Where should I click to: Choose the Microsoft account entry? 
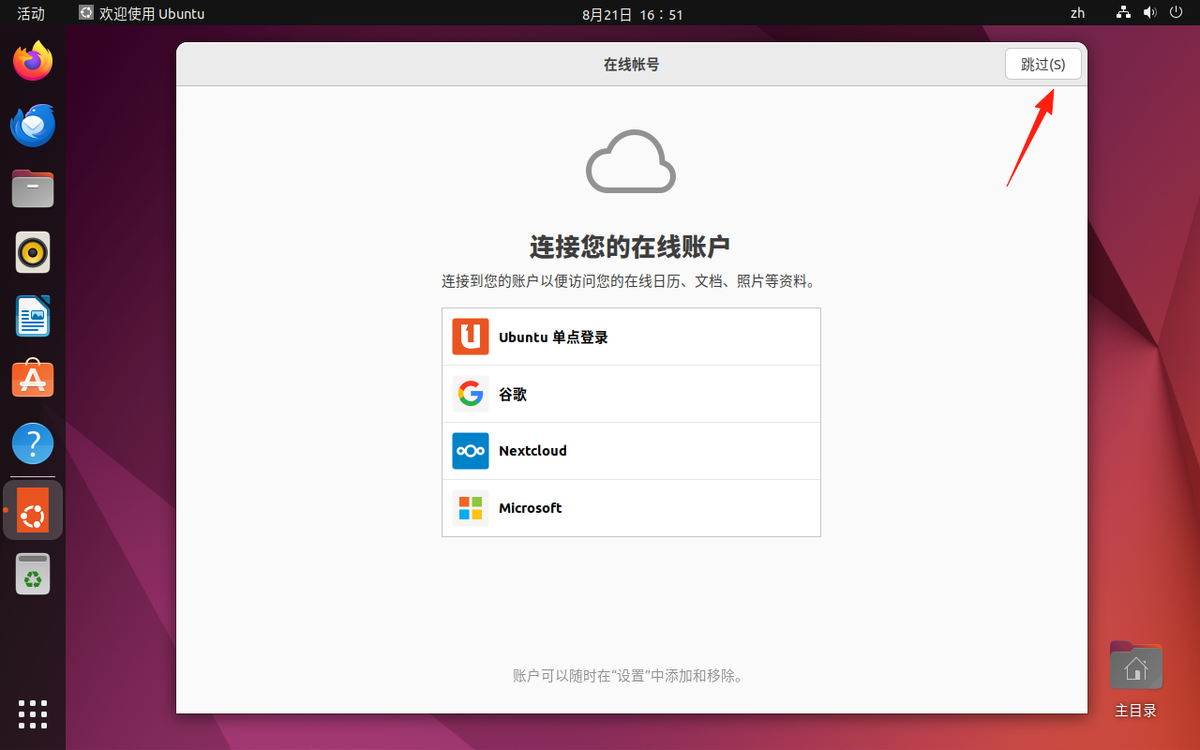tap(631, 508)
